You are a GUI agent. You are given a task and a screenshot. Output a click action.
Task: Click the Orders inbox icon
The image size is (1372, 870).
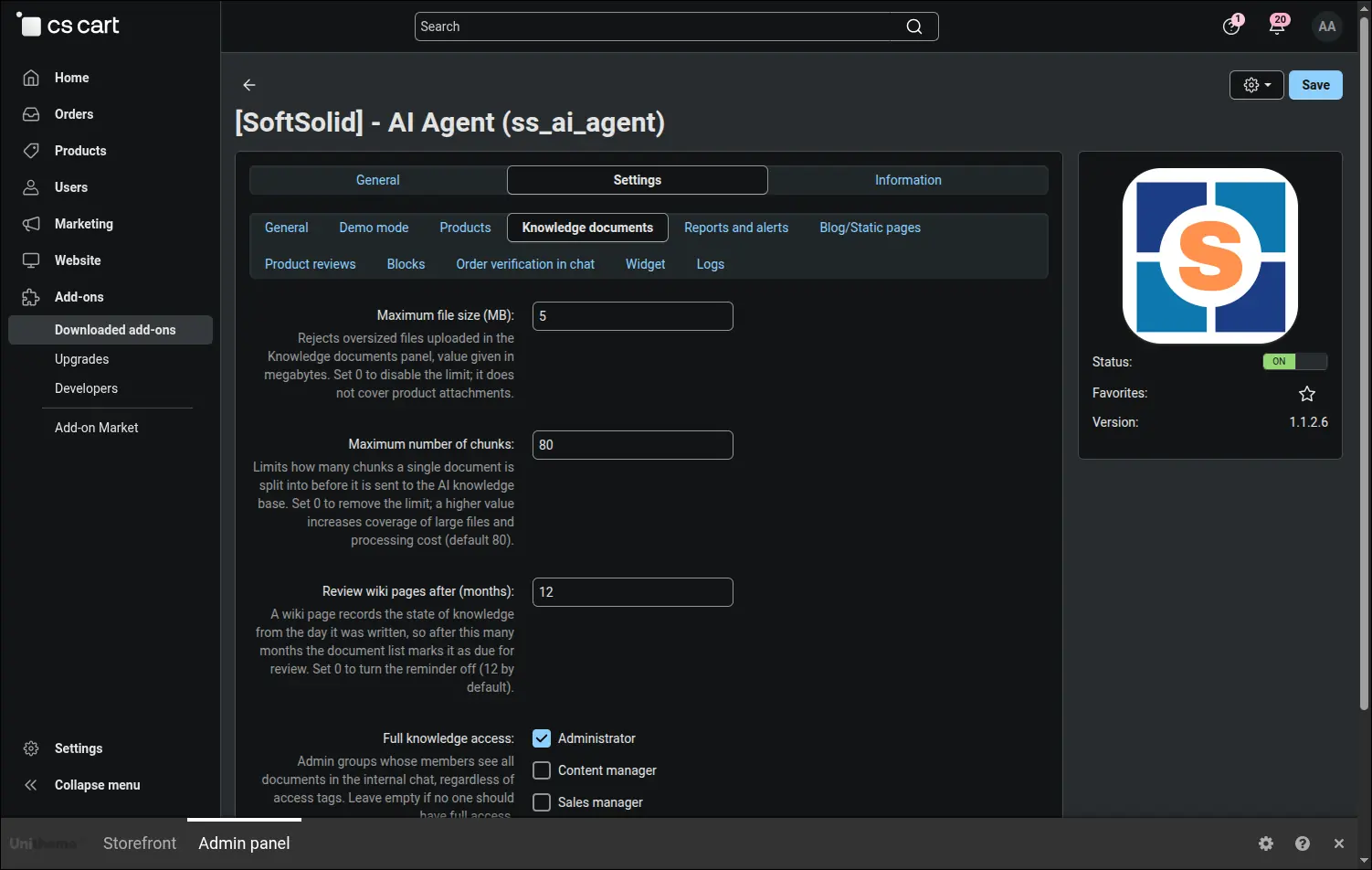[x=31, y=114]
